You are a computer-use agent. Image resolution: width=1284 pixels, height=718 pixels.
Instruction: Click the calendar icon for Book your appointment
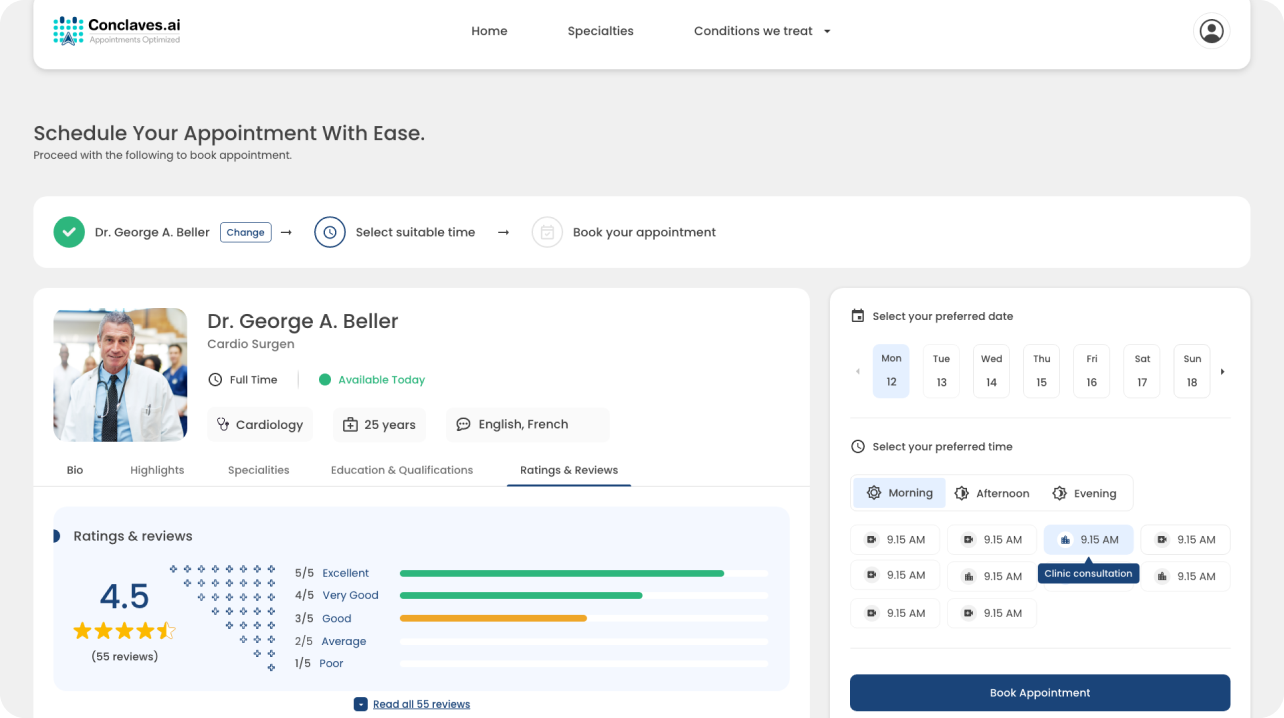(x=547, y=232)
